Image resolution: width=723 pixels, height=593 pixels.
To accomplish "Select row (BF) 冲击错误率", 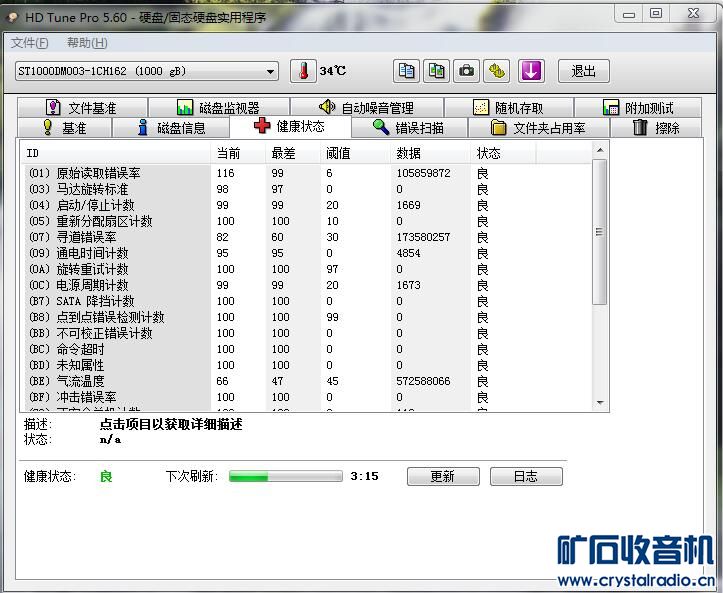I will pyautogui.click(x=306, y=397).
